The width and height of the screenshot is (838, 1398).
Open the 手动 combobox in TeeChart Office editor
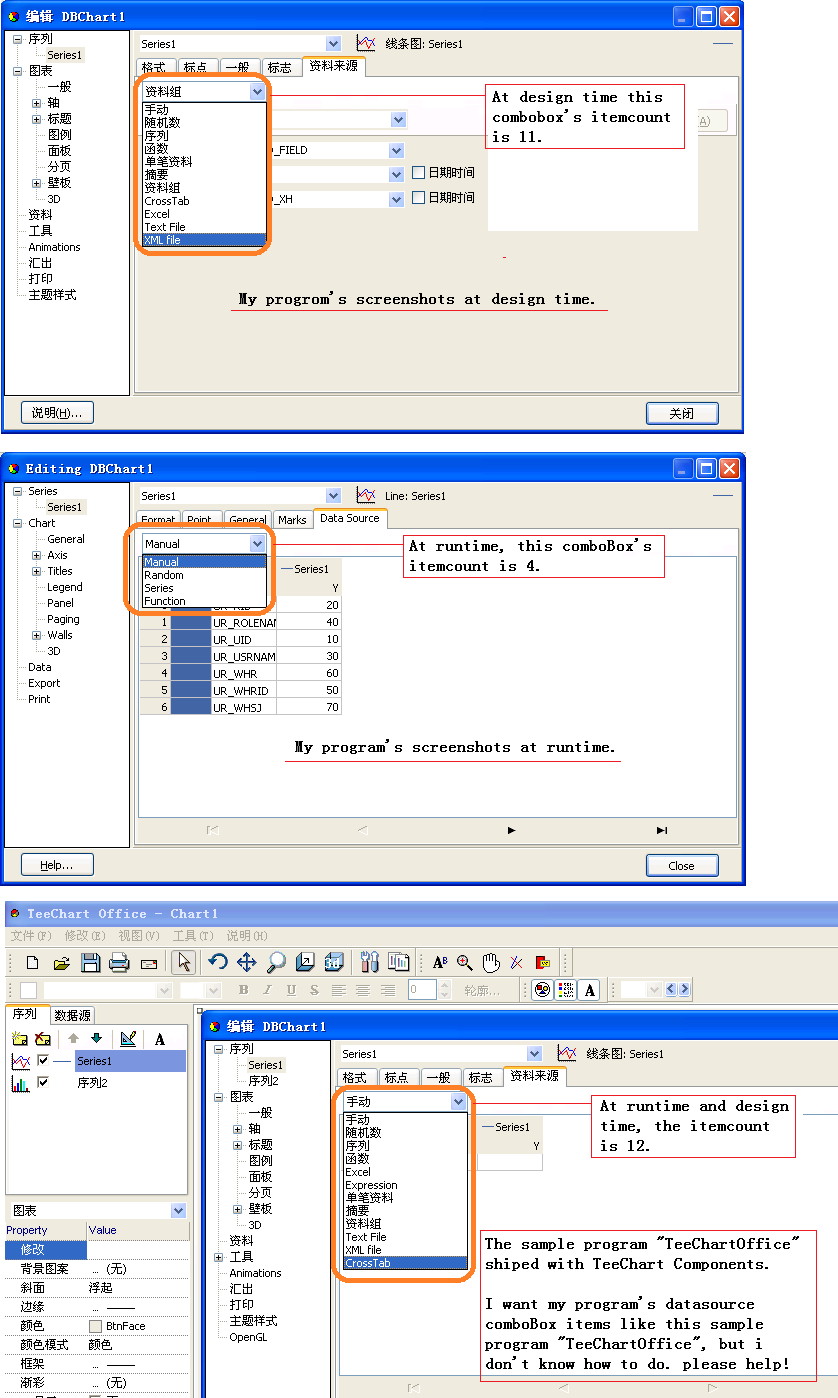click(405, 1101)
